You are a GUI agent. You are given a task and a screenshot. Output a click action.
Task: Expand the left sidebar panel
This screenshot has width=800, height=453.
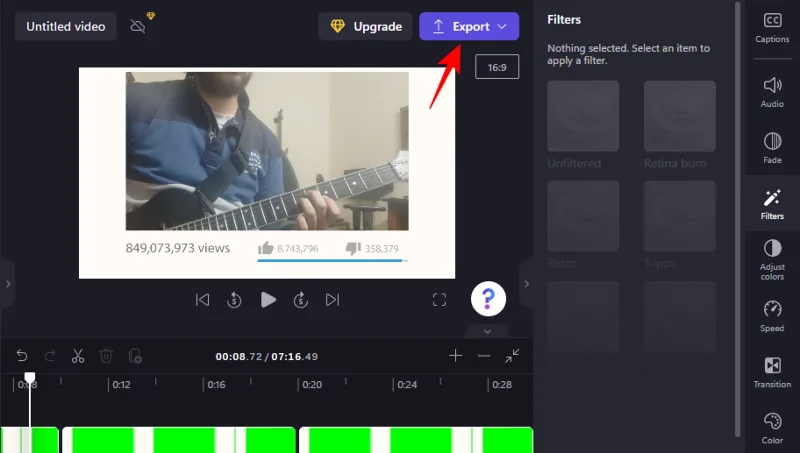(x=8, y=284)
